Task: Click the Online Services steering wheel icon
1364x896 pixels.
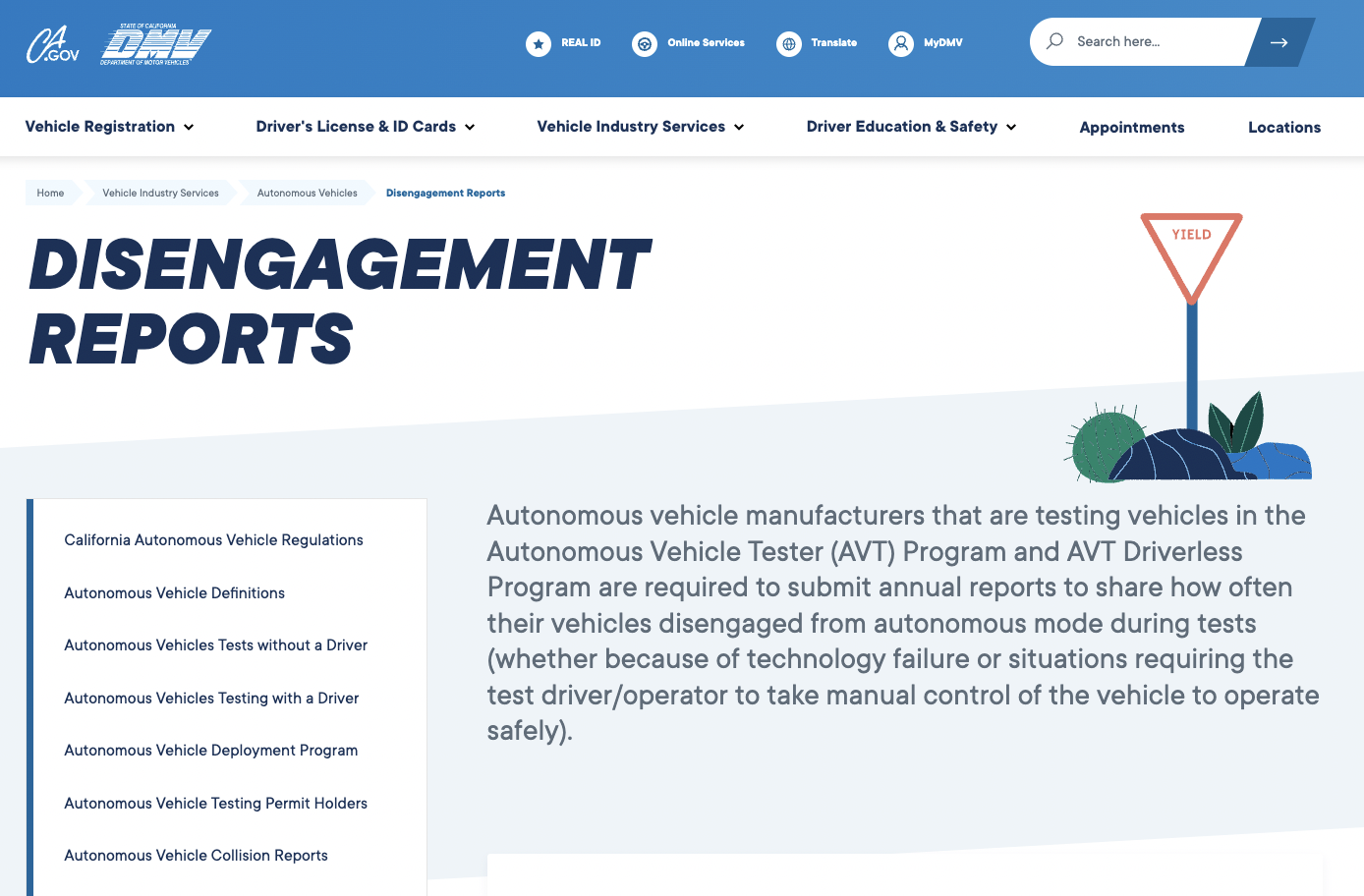Action: coord(645,44)
